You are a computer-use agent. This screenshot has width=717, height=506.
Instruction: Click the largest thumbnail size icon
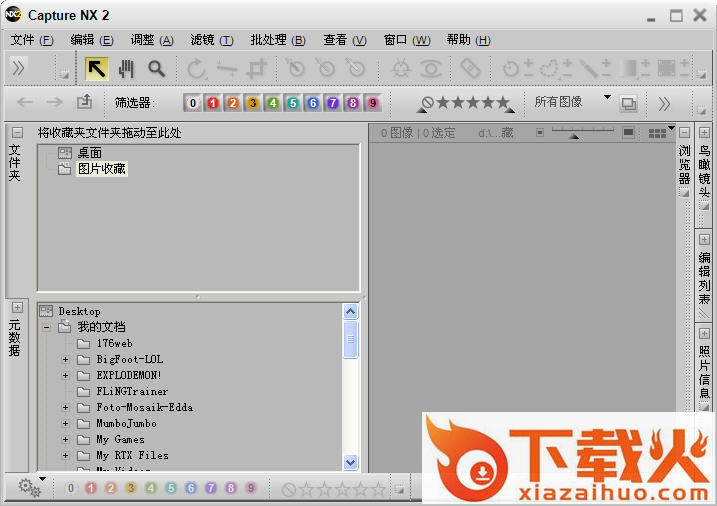629,133
